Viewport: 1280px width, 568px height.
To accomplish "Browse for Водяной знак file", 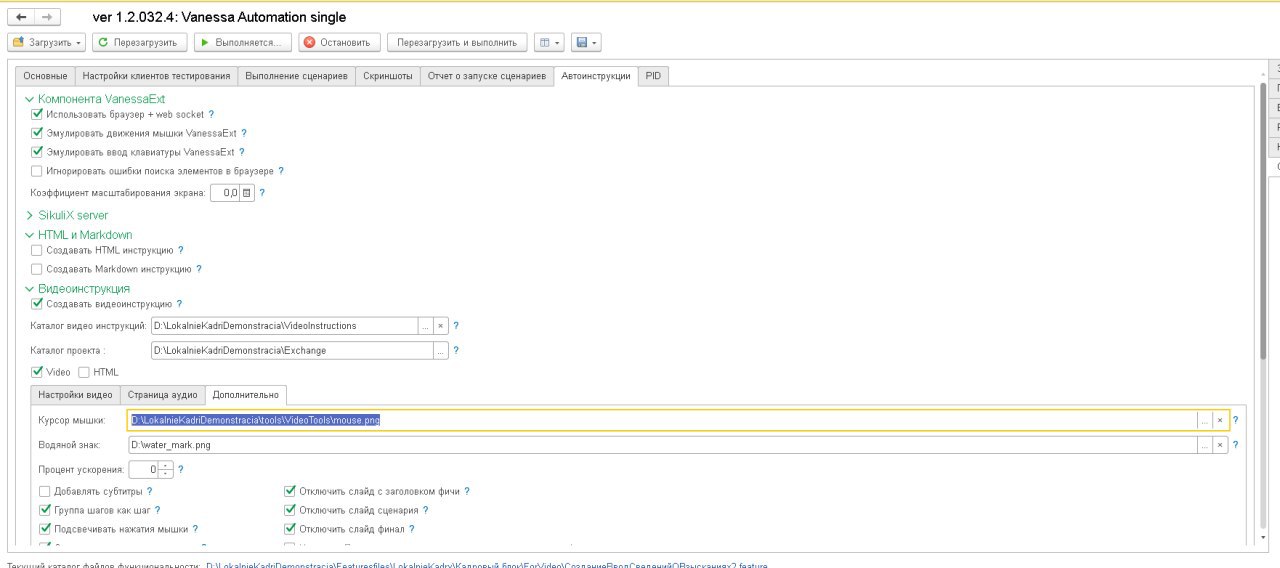I will [1205, 445].
